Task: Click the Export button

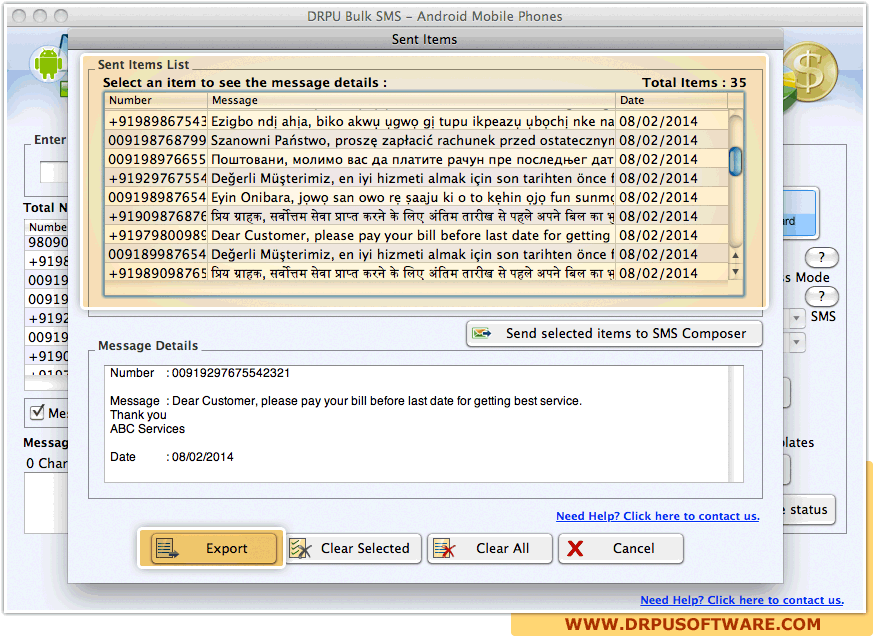Action: [x=213, y=549]
